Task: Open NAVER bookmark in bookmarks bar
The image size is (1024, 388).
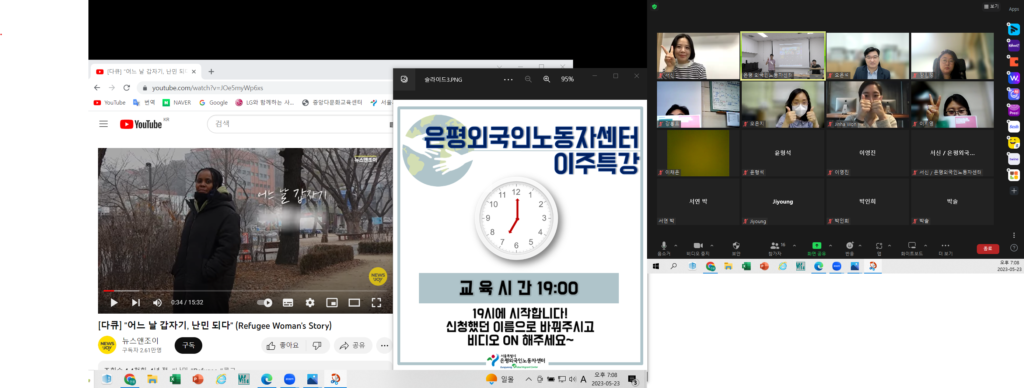Action: pos(177,103)
